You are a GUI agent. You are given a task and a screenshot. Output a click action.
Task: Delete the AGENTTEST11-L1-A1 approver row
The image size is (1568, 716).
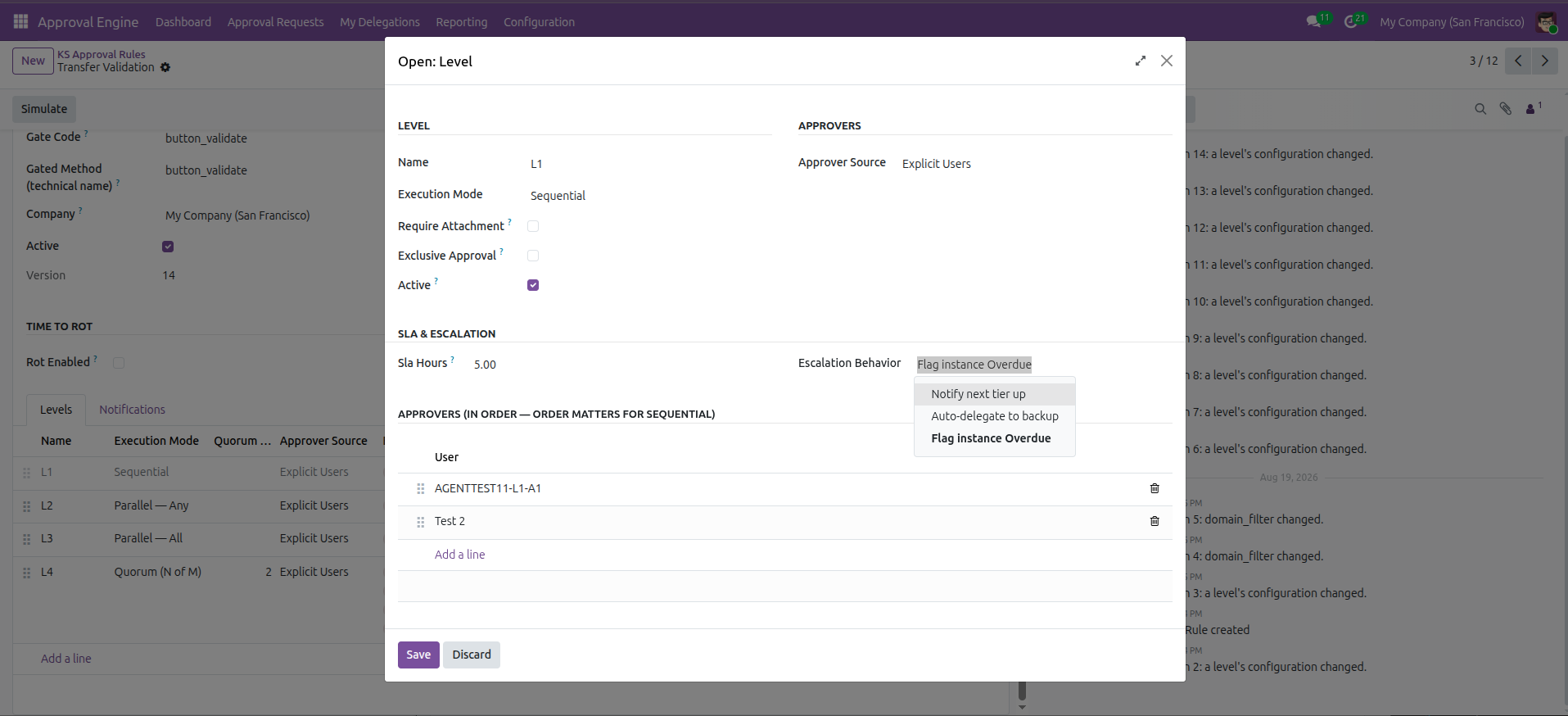coord(1155,488)
